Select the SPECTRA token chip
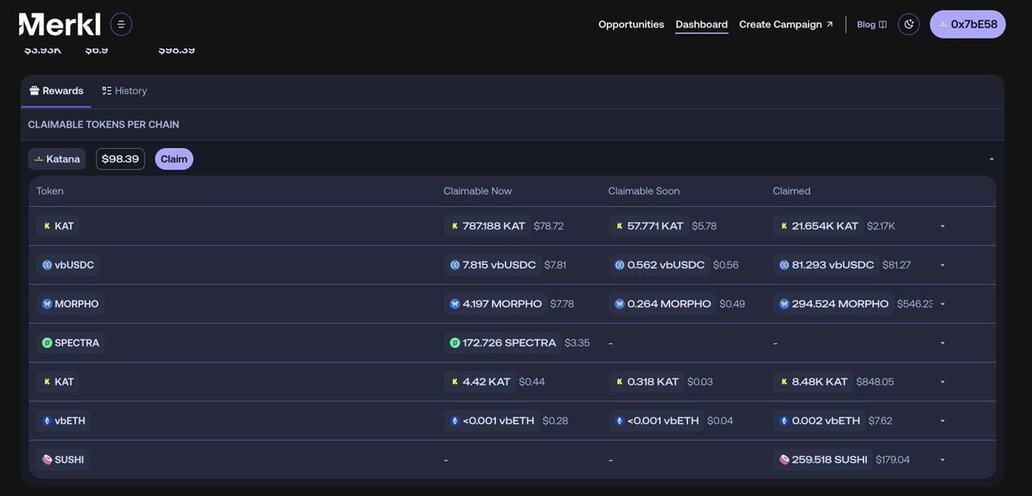Screen dimensions: 1032x496 (70, 343)
